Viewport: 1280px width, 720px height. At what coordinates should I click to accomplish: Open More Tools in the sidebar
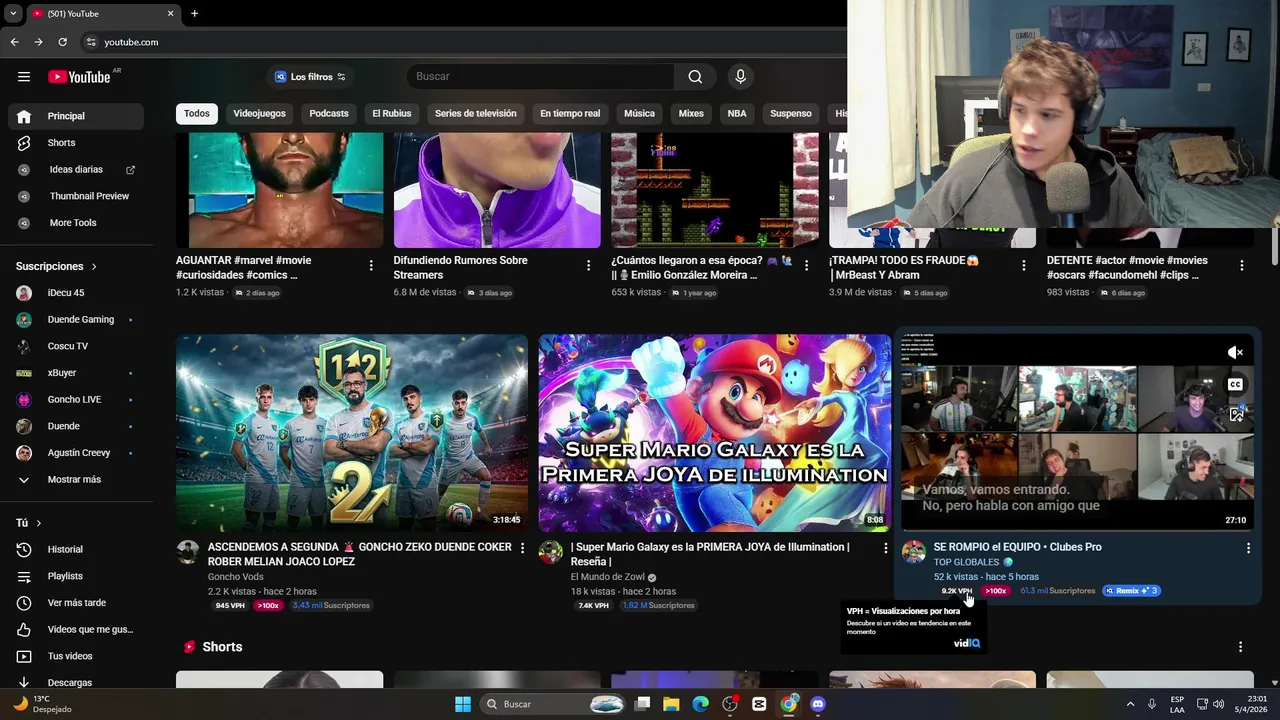[76, 223]
